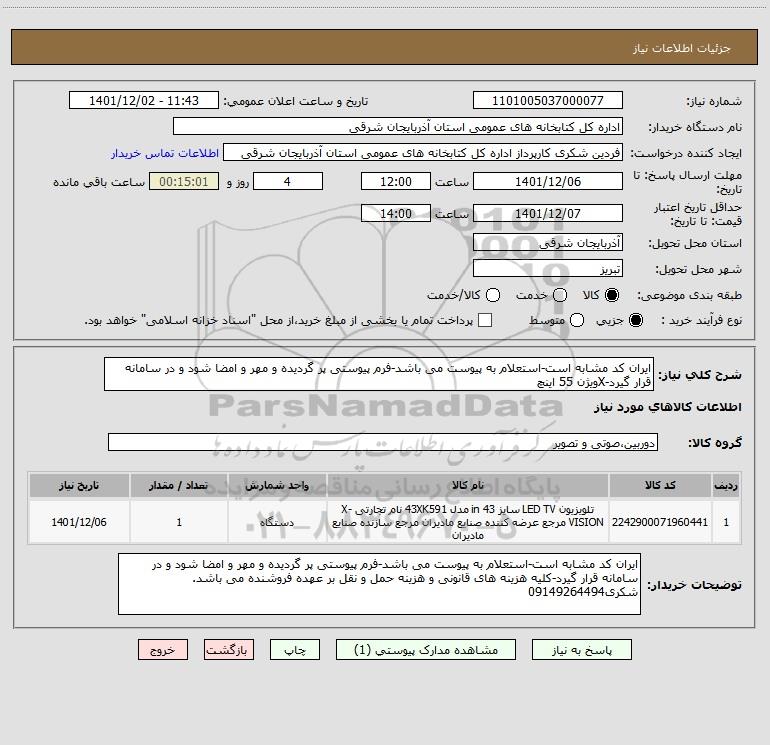Click the remaining time 00:15:01 field
The width and height of the screenshot is (770, 745).
coord(184,181)
